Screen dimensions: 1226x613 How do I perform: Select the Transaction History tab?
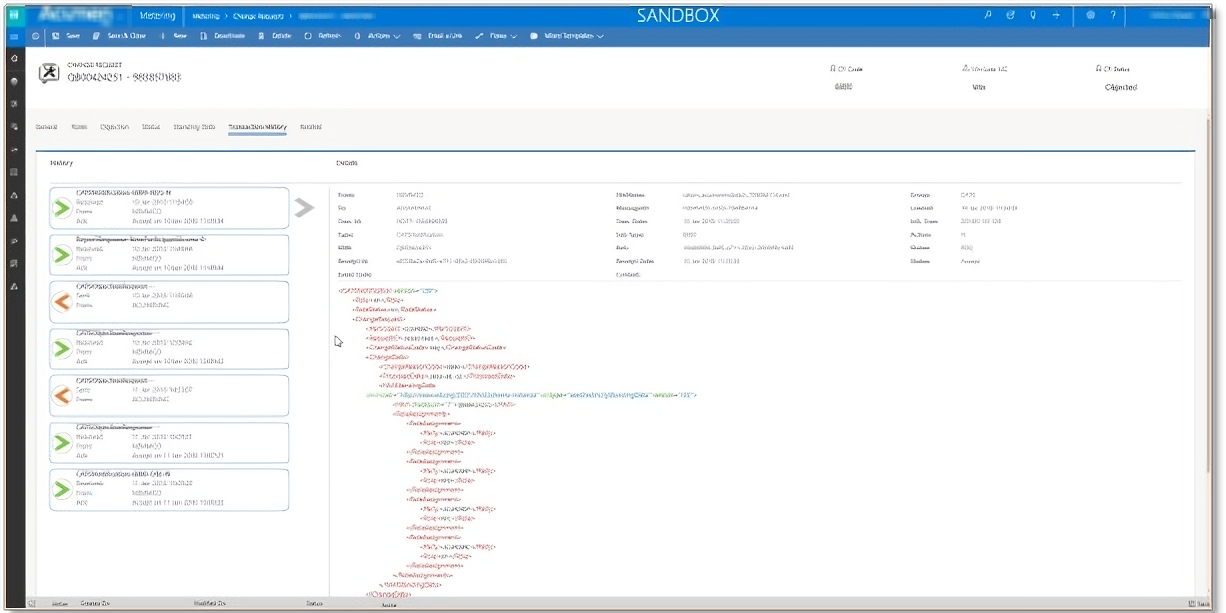(257, 127)
